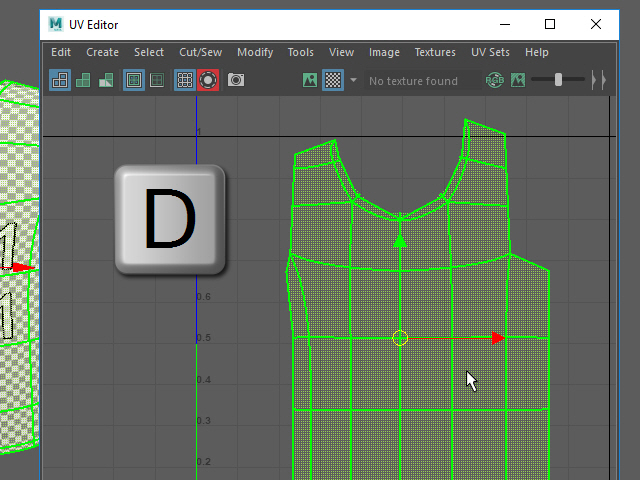The height and width of the screenshot is (480, 640).
Task: Toggle the red pixel snap icon
Action: click(208, 80)
